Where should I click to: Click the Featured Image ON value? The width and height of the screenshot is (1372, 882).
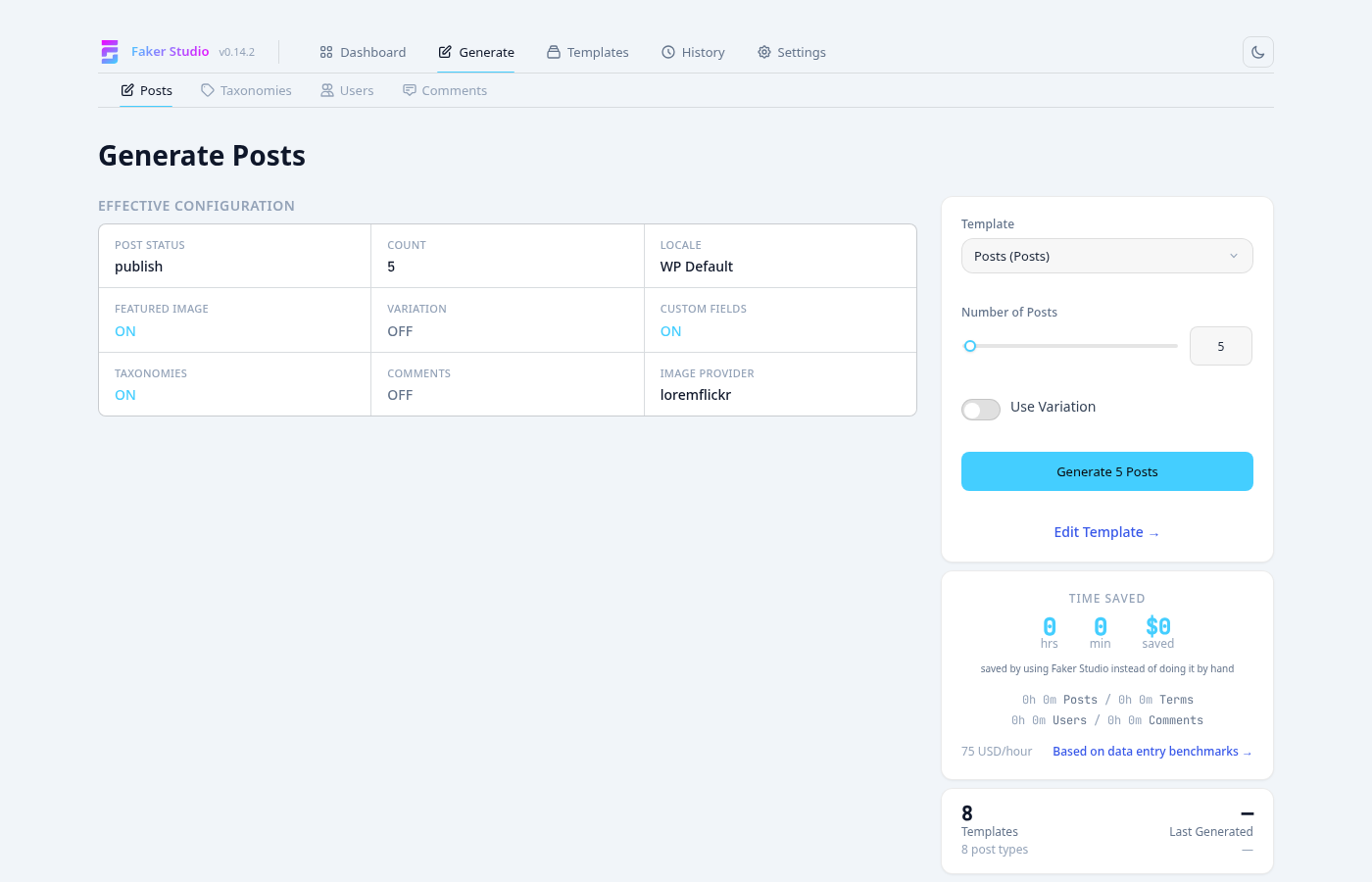tap(125, 331)
